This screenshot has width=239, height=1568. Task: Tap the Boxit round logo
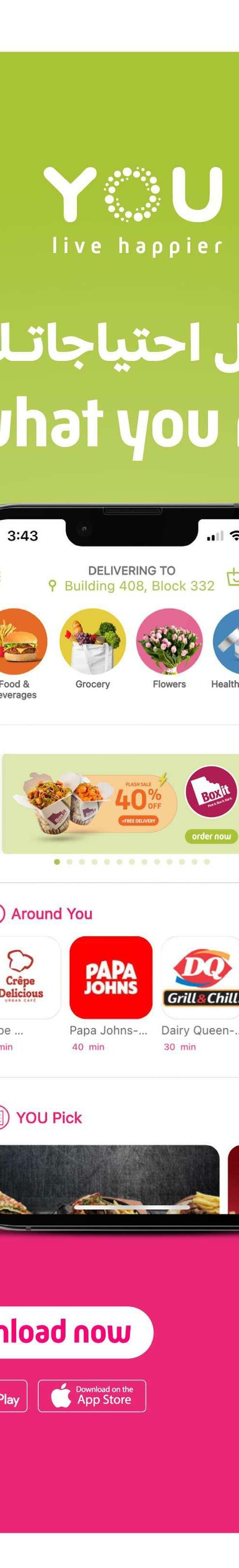(x=211, y=791)
